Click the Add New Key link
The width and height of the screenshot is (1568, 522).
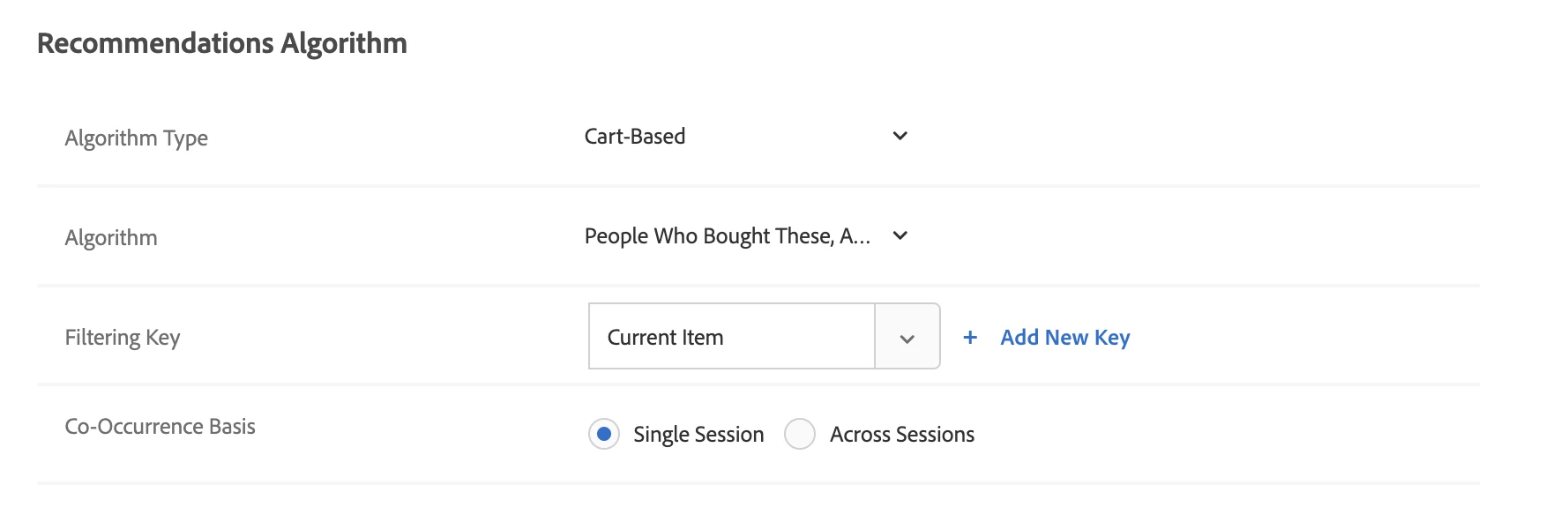(x=1064, y=338)
